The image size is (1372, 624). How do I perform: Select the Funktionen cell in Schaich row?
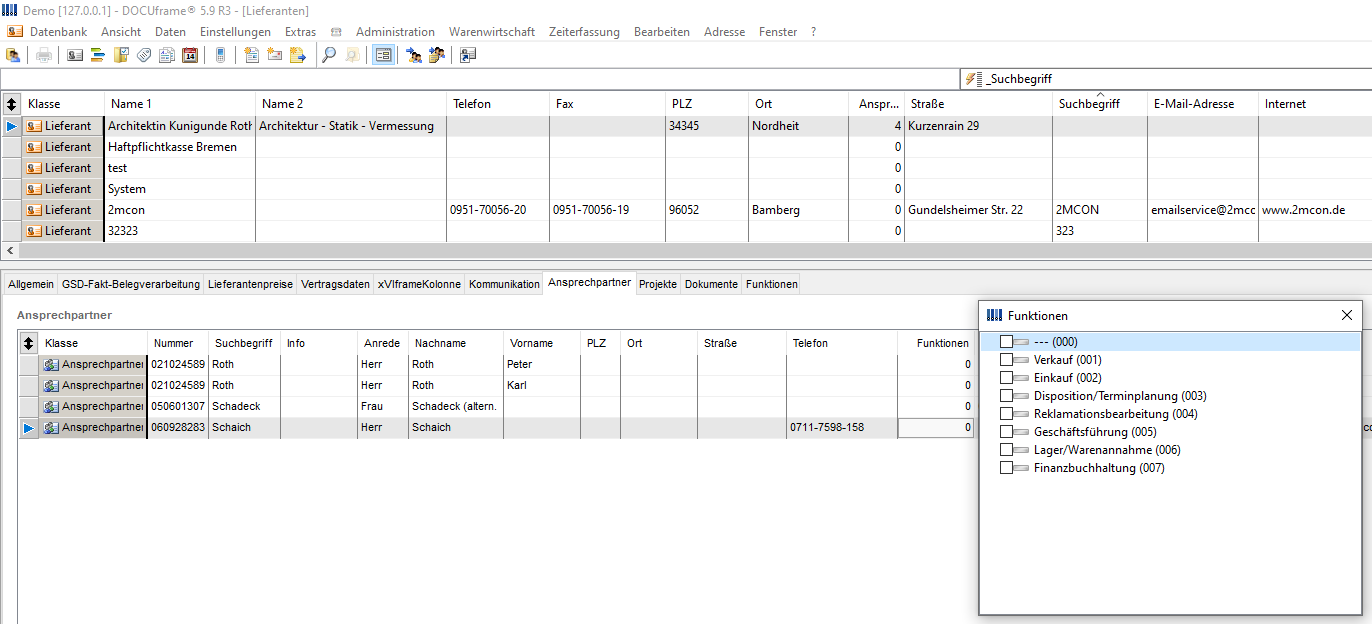(x=937, y=427)
